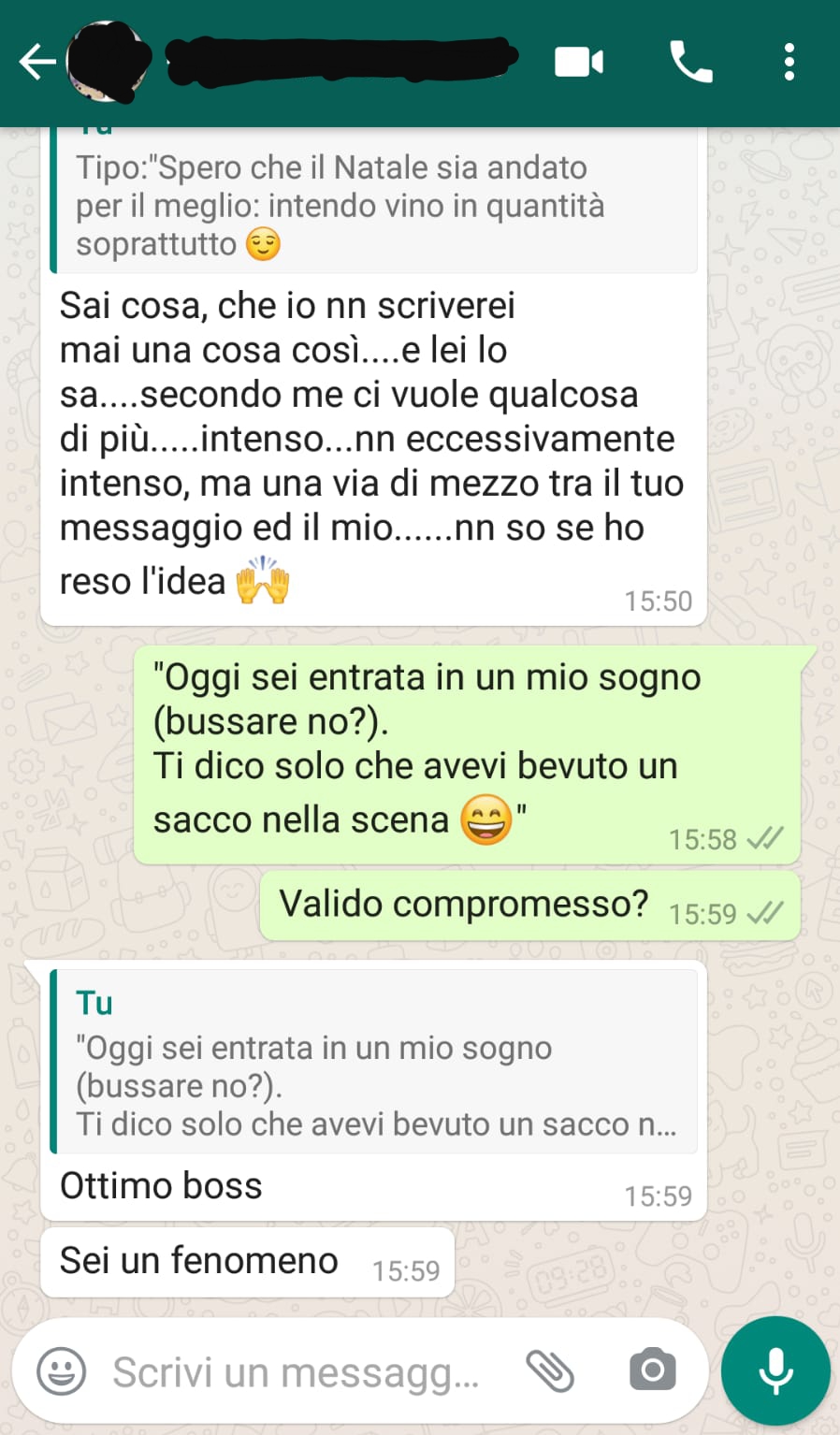Open the camera from the message bar
This screenshot has width=840, height=1435.
tap(653, 1371)
